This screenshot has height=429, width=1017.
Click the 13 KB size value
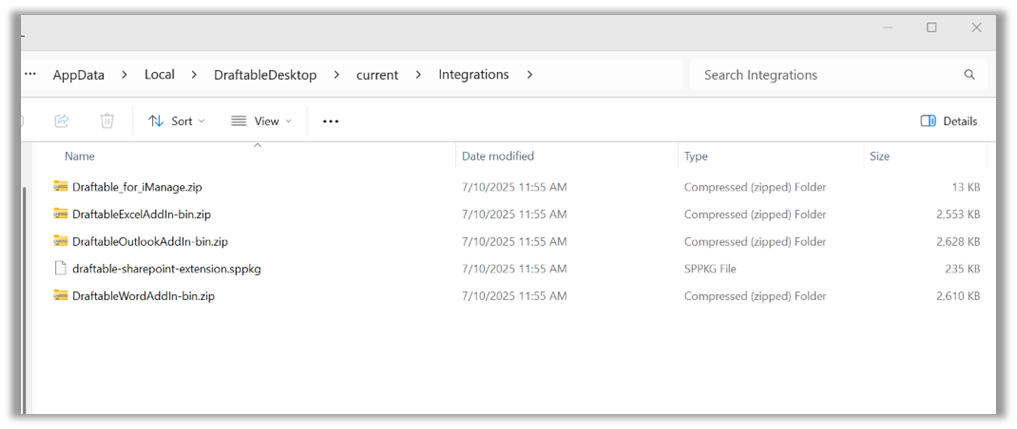pyautogui.click(x=966, y=188)
